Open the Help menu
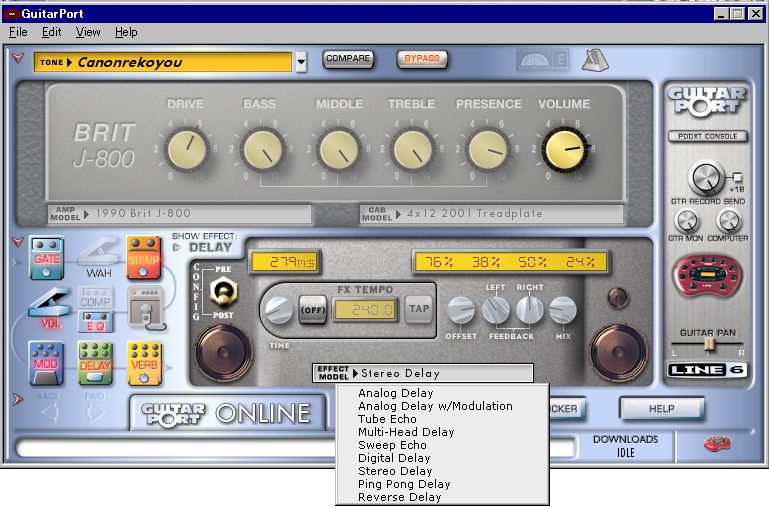The height and width of the screenshot is (508, 769). [x=126, y=32]
